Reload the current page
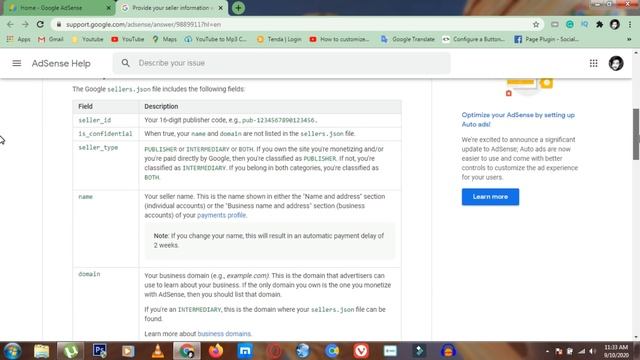Viewport: 640px width, 360px height. point(40,24)
